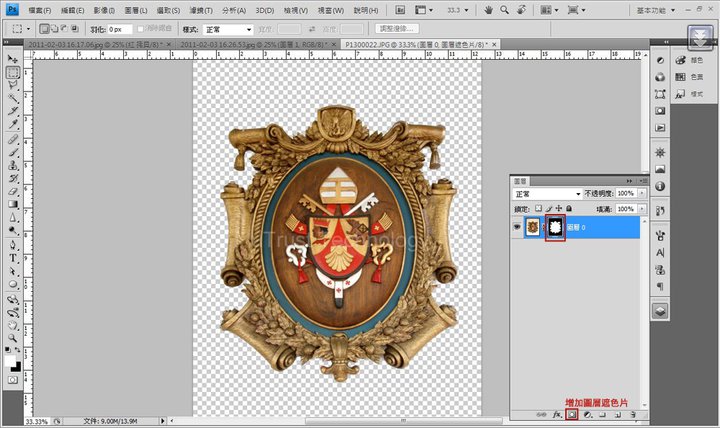Create new adjustment layer from Layers panel

coord(587,414)
